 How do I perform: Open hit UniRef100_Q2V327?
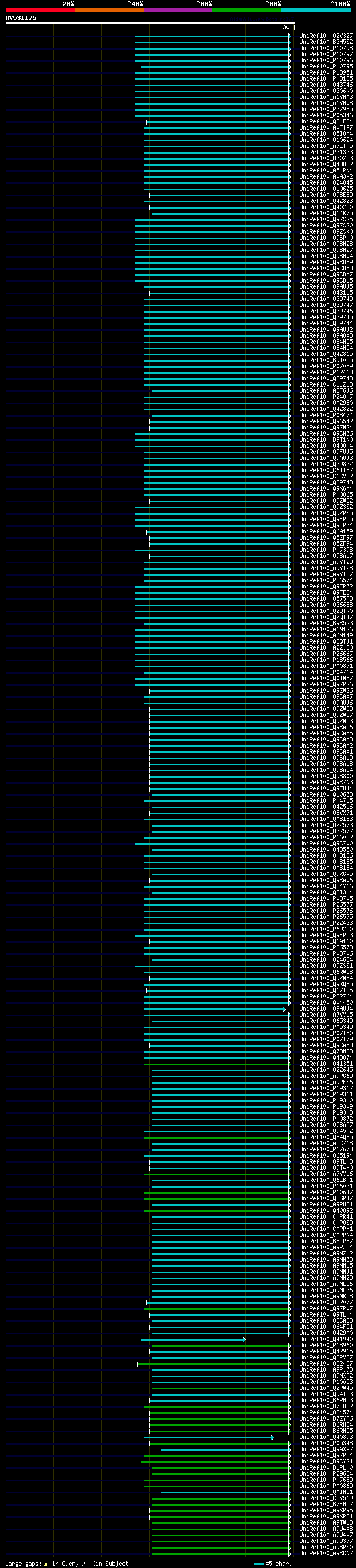(x=326, y=36)
